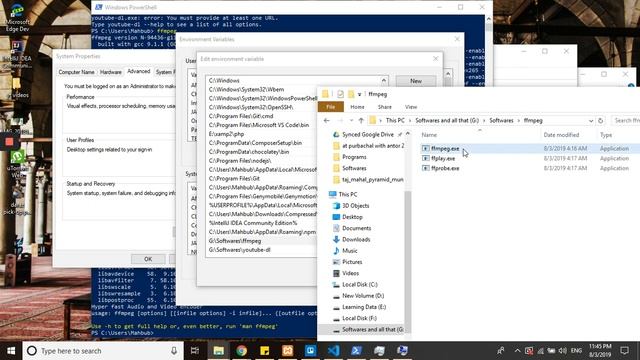
Task: Open New Volume (D:) drive
Action: coord(363,296)
